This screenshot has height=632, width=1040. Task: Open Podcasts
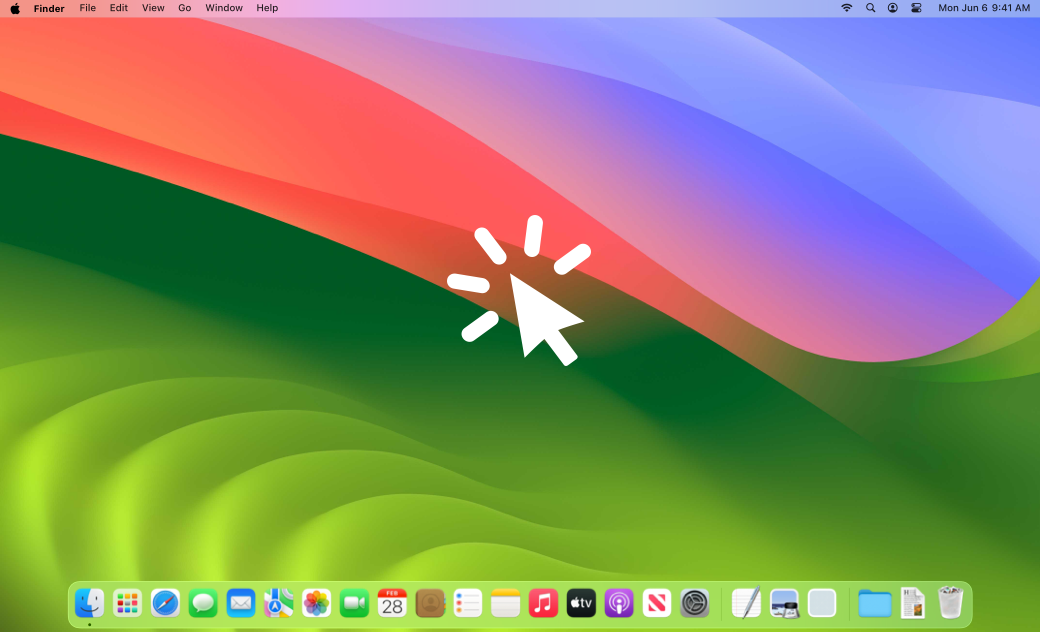(x=619, y=603)
